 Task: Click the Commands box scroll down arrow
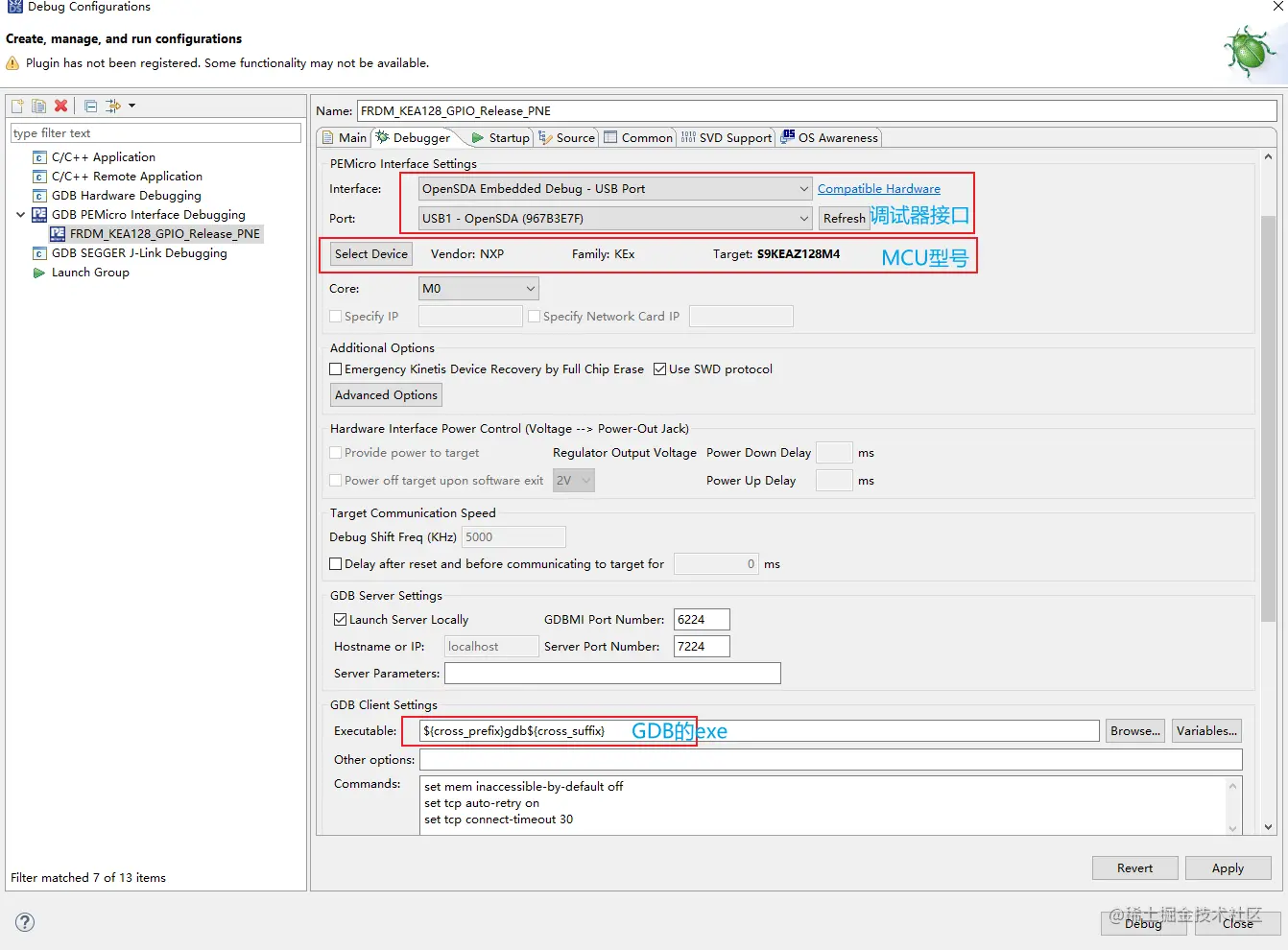[x=1233, y=827]
